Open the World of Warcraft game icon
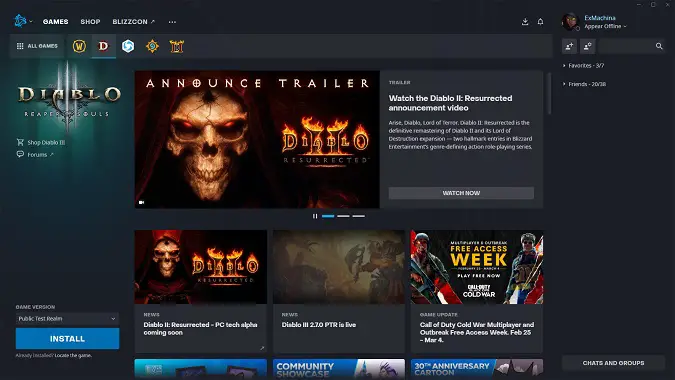This screenshot has height=380, width=675. [x=79, y=46]
